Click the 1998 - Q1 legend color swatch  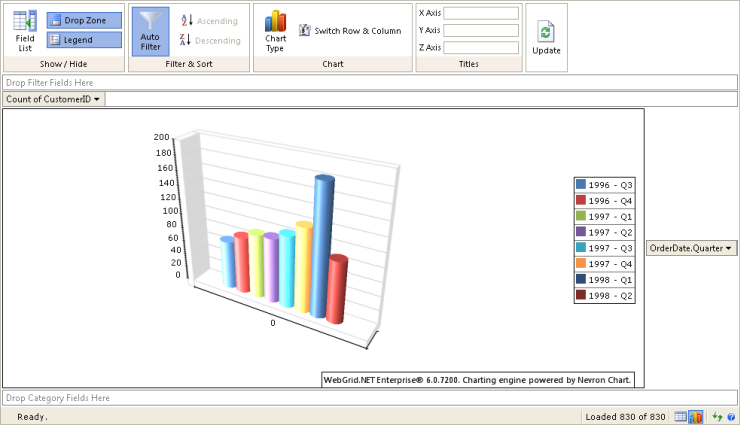pyautogui.click(x=581, y=280)
